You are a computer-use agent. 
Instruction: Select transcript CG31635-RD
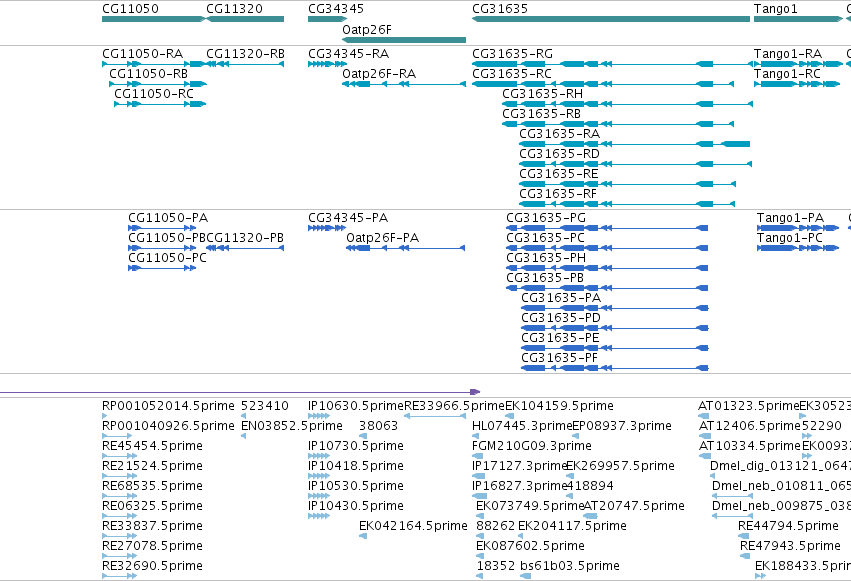point(636,164)
